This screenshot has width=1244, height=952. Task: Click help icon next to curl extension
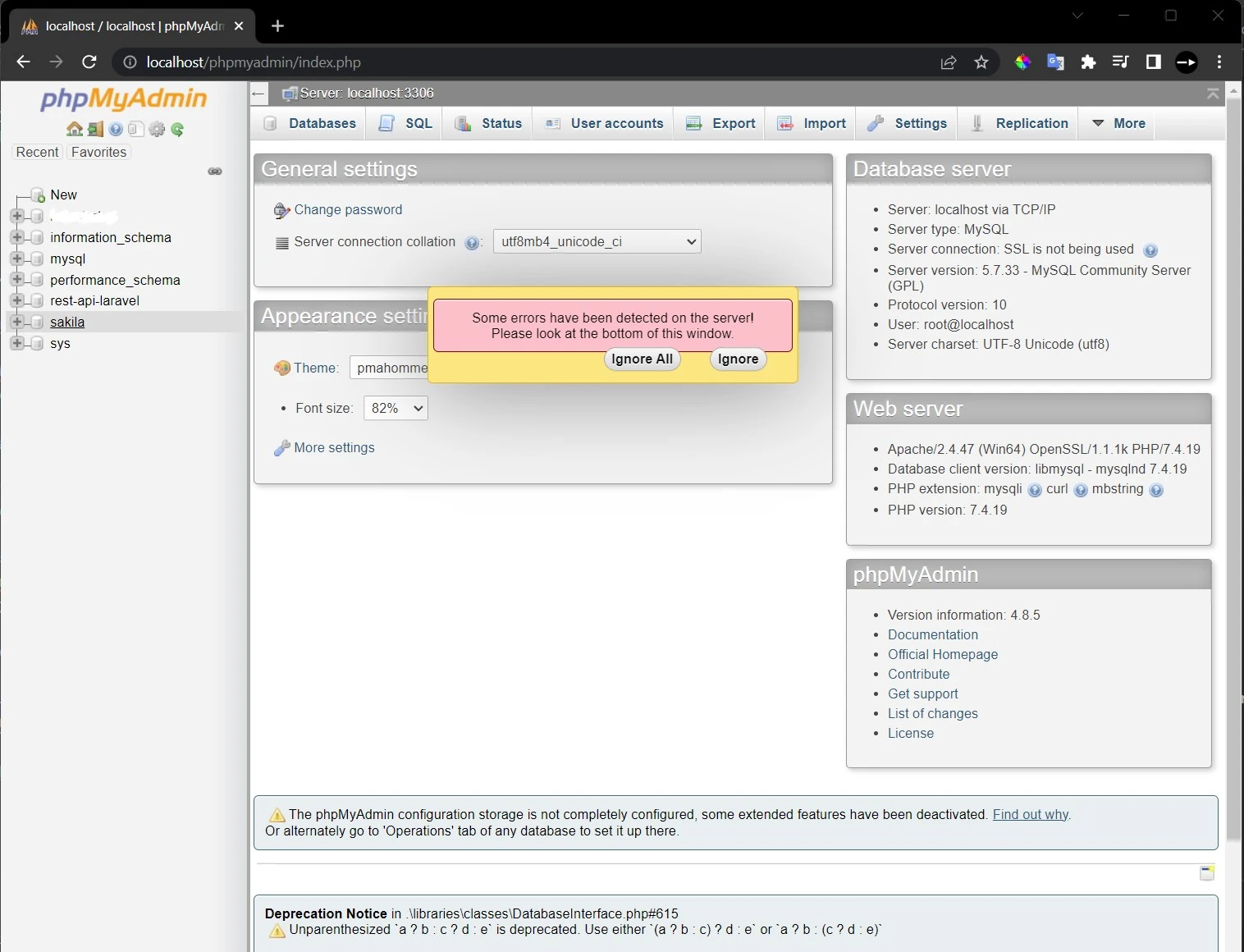(1081, 490)
